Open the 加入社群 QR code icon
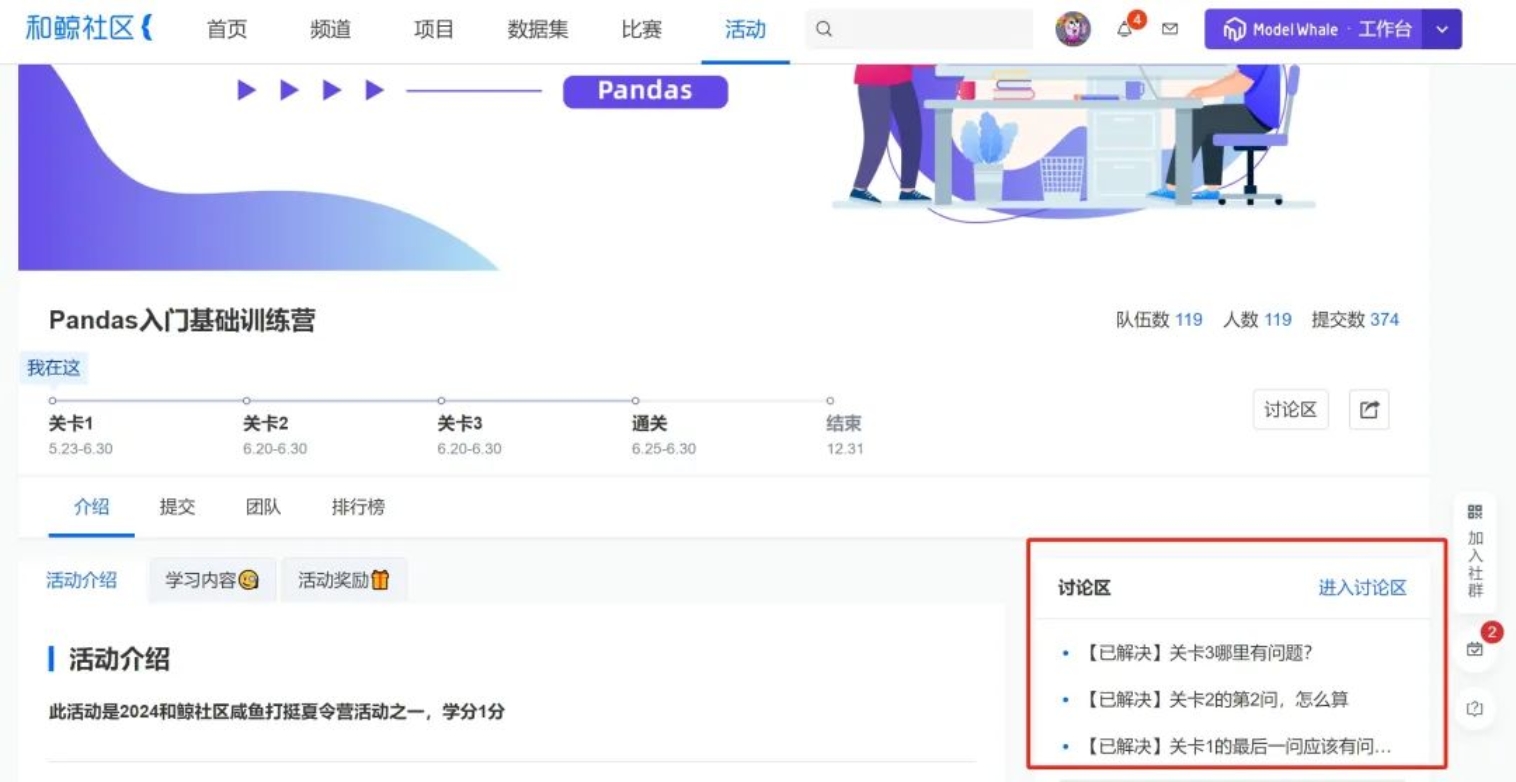Screen dimensions: 1516x782 coord(1475,512)
